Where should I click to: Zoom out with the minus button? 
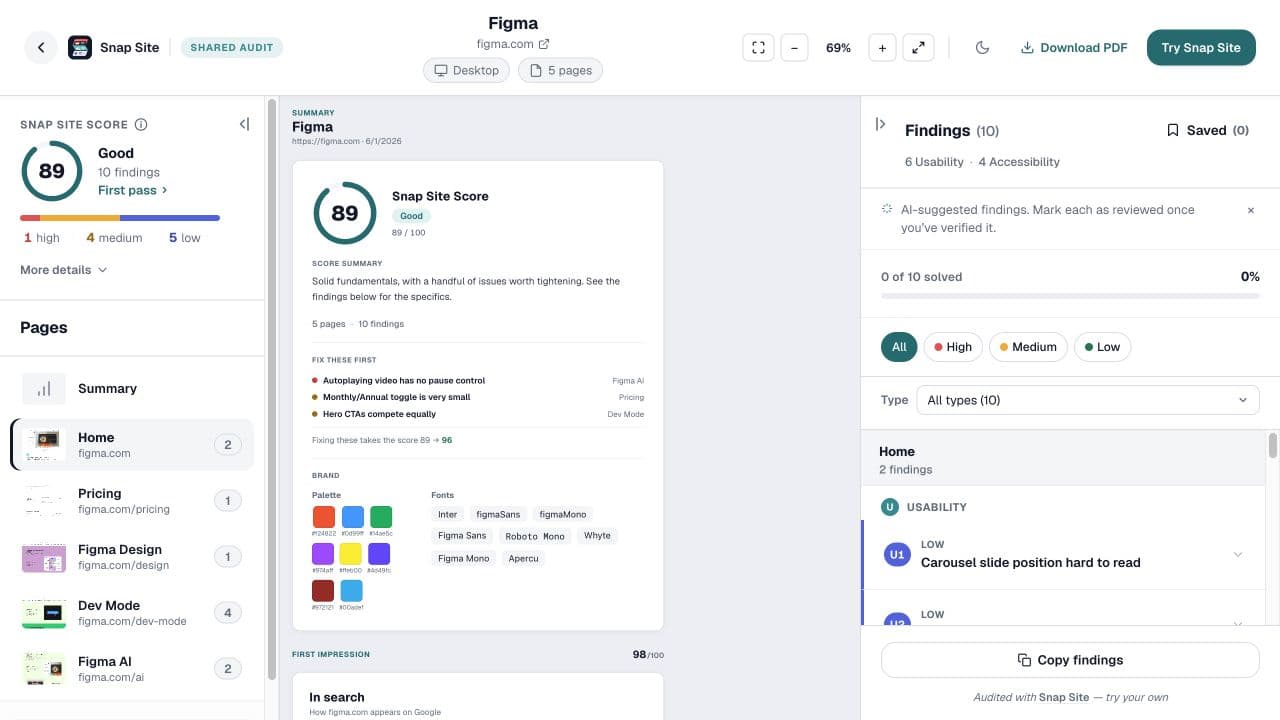click(x=794, y=47)
